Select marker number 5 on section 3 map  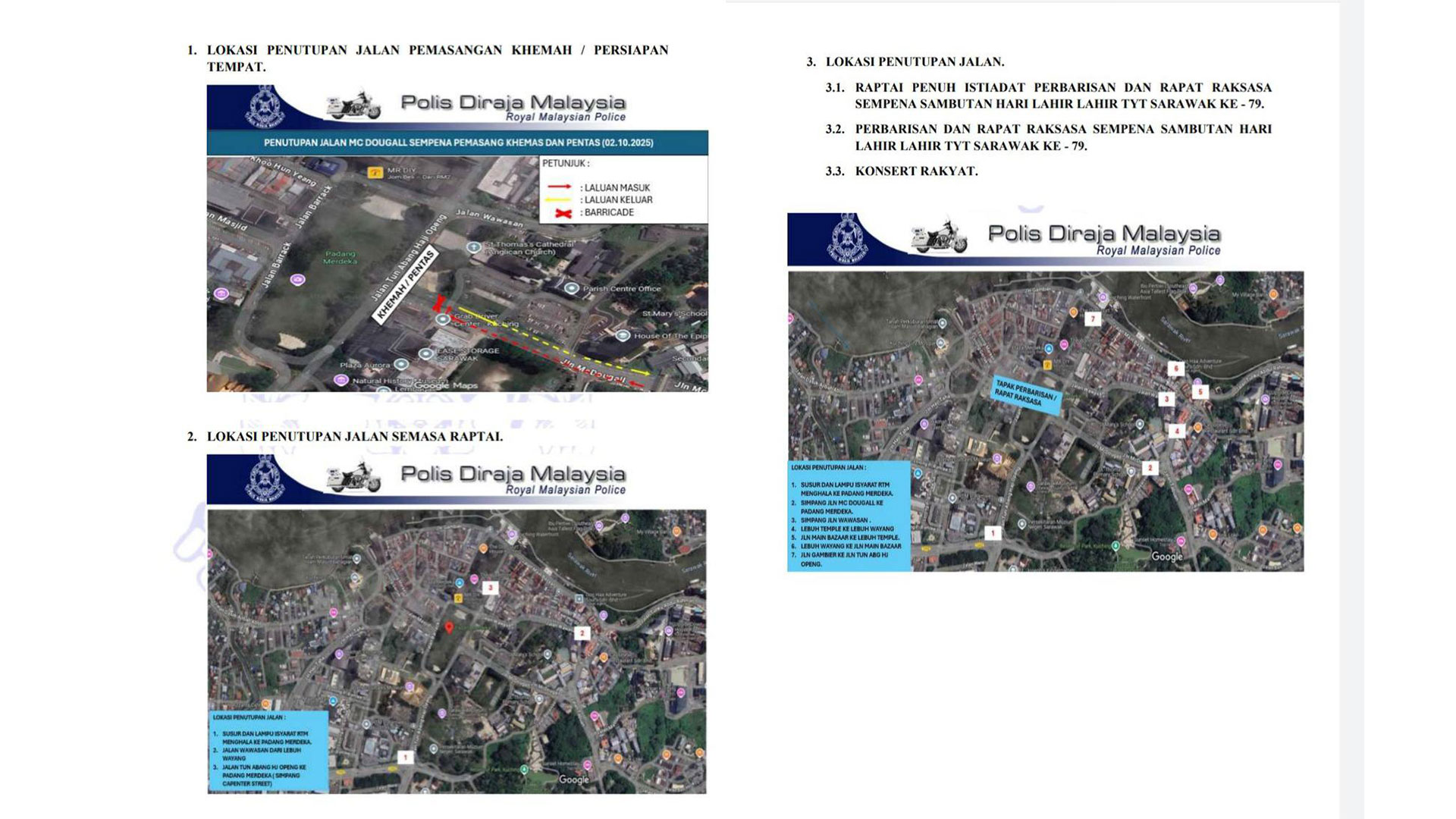coord(1199,392)
